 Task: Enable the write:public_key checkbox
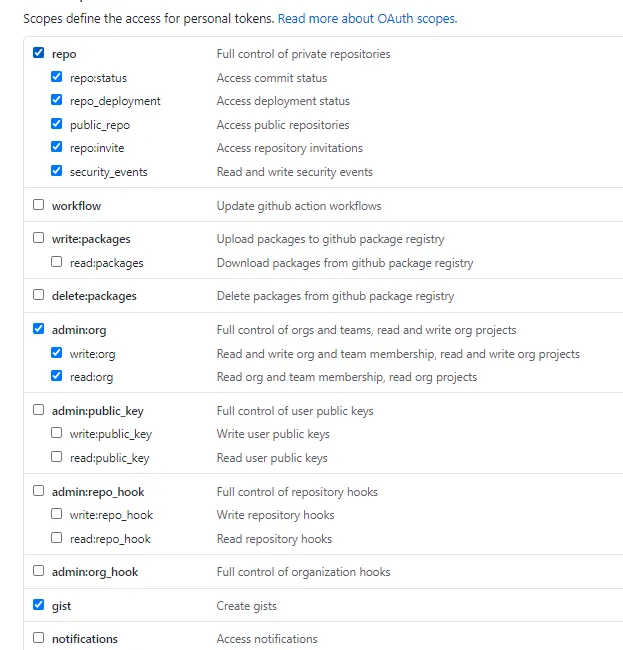pyautogui.click(x=57, y=434)
